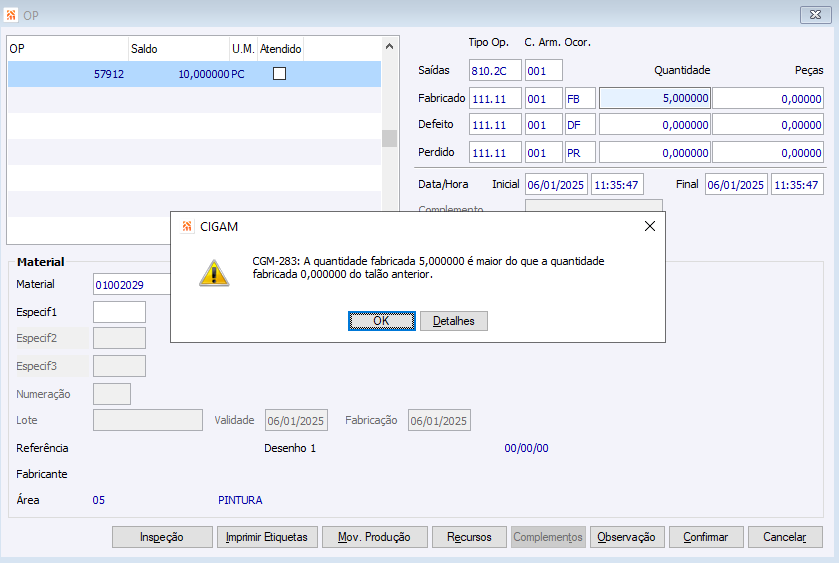Click the Inicial date field
The height and width of the screenshot is (563, 839).
[x=556, y=185]
